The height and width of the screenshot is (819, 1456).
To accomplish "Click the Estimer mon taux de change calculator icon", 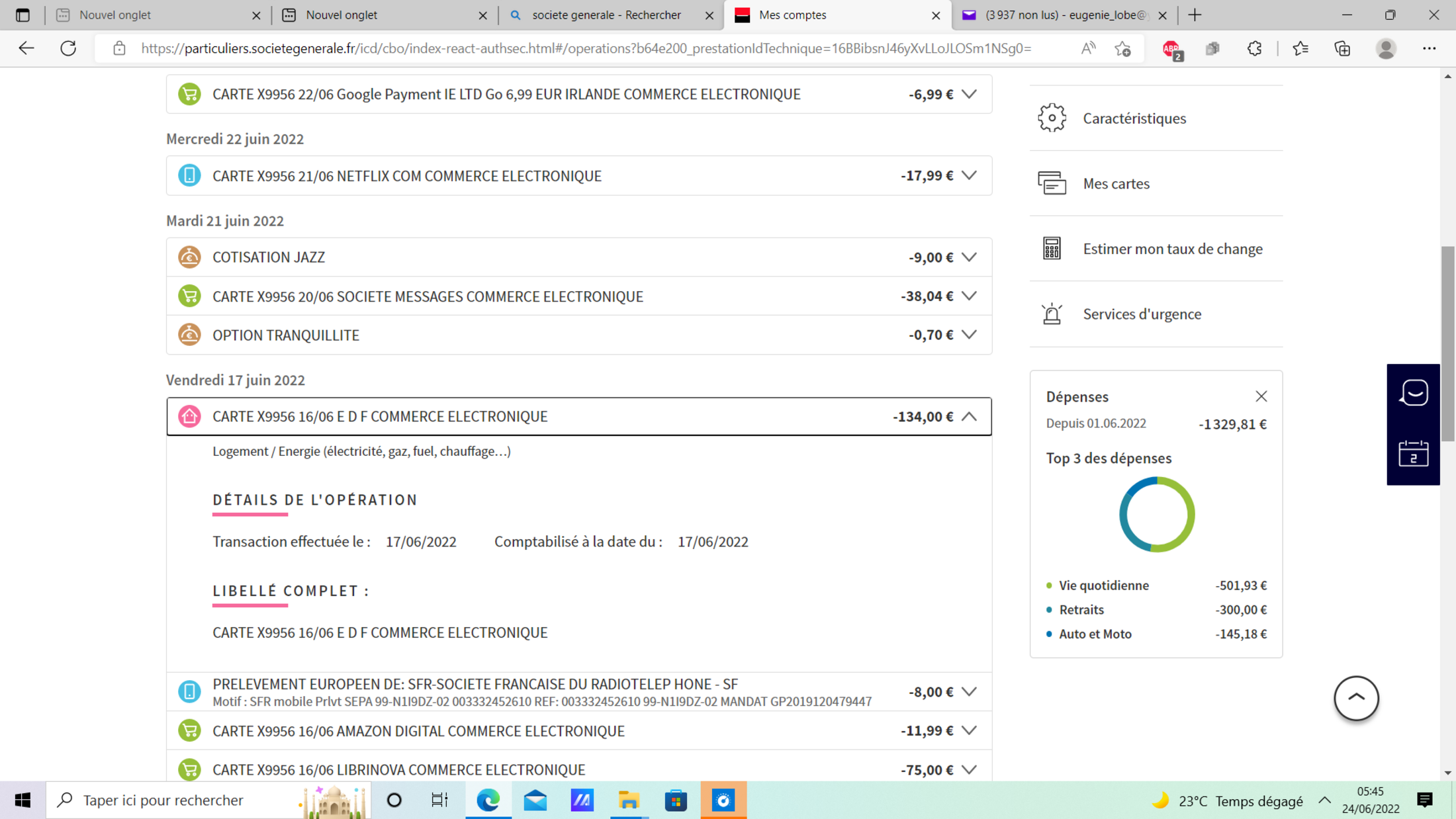I will [1052, 249].
